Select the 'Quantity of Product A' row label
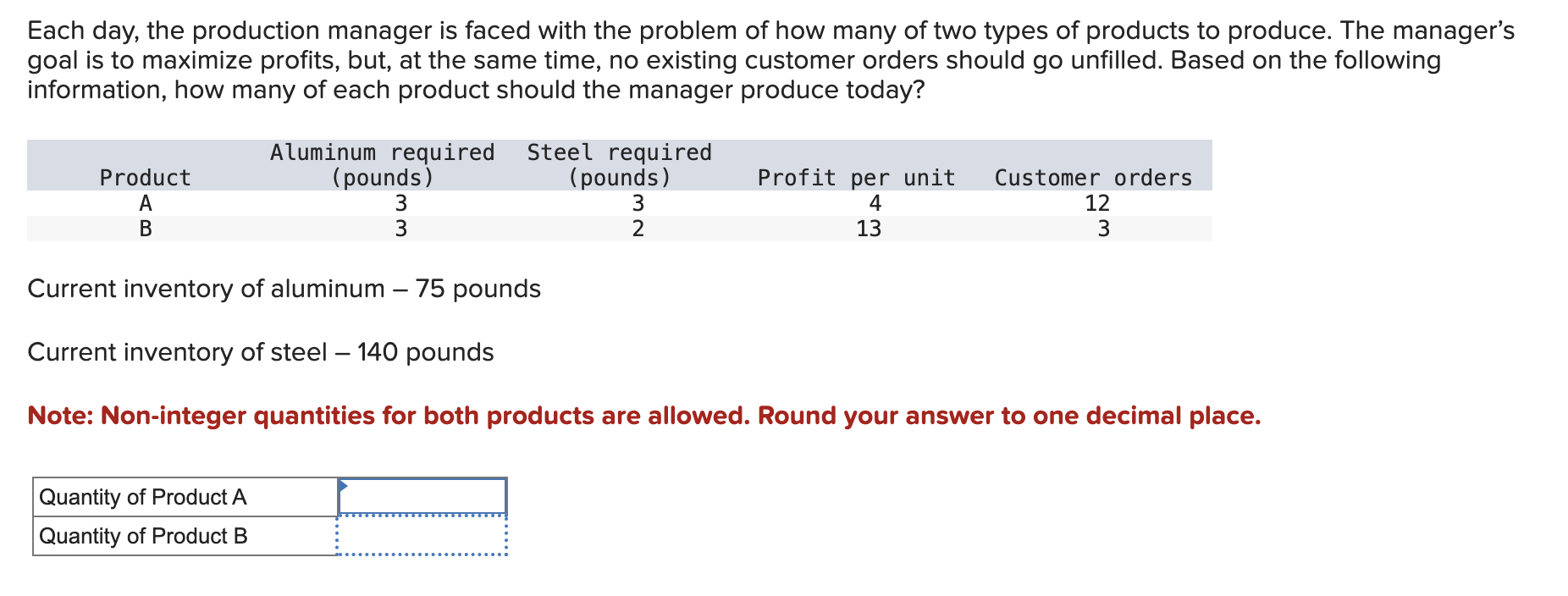1568x596 pixels. [x=143, y=498]
